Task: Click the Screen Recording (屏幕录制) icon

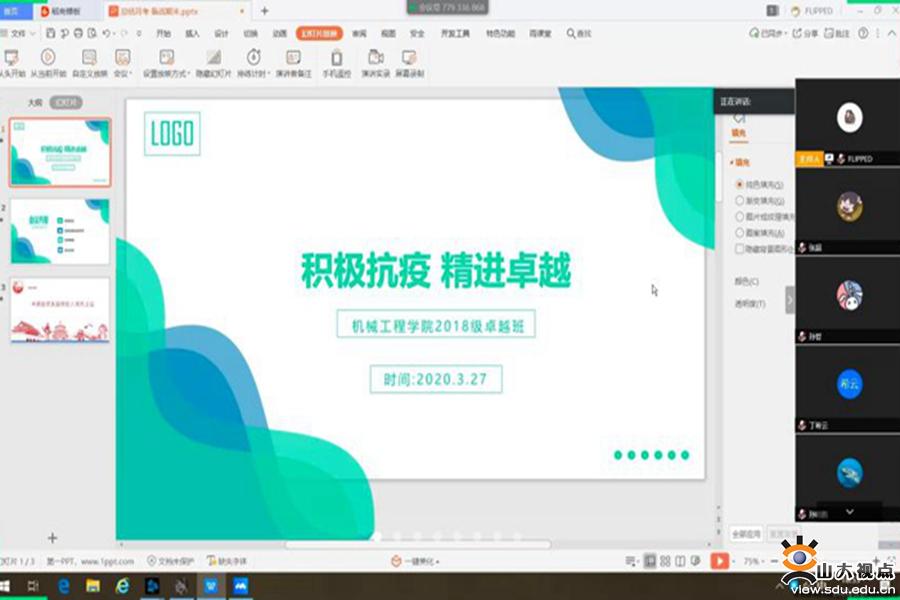Action: (x=408, y=61)
